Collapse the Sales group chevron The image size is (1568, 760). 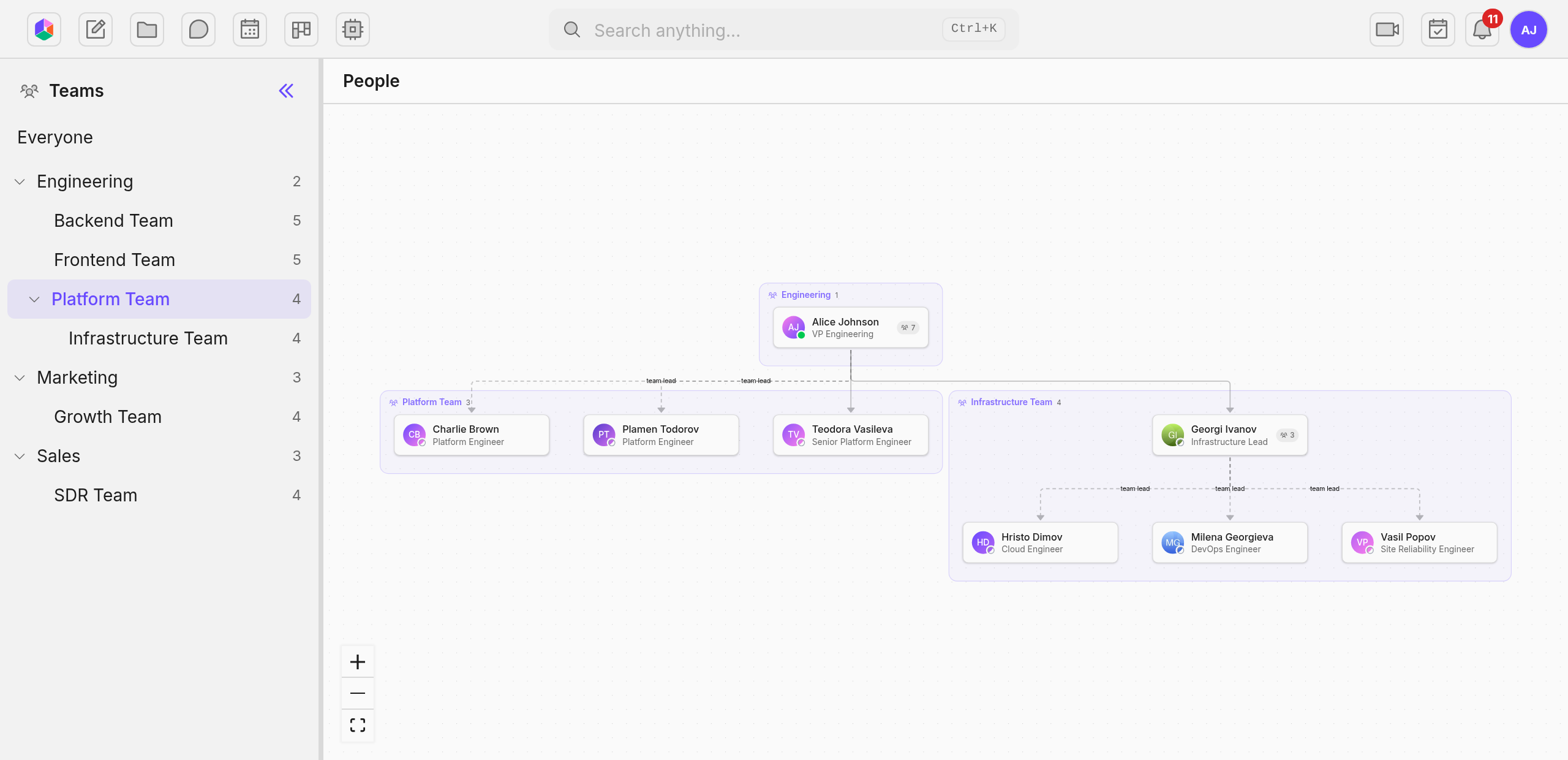(x=20, y=457)
